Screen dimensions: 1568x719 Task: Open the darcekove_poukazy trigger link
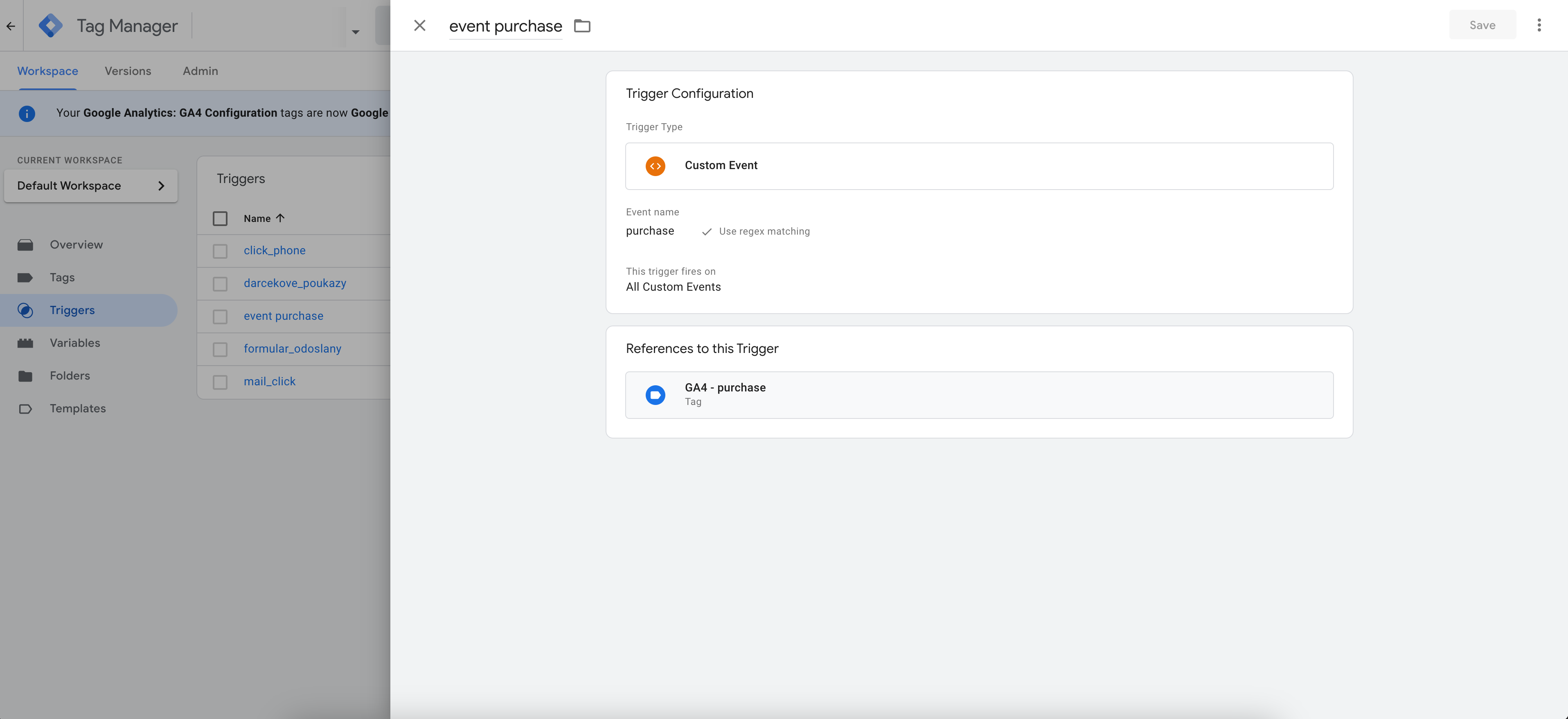pos(295,283)
